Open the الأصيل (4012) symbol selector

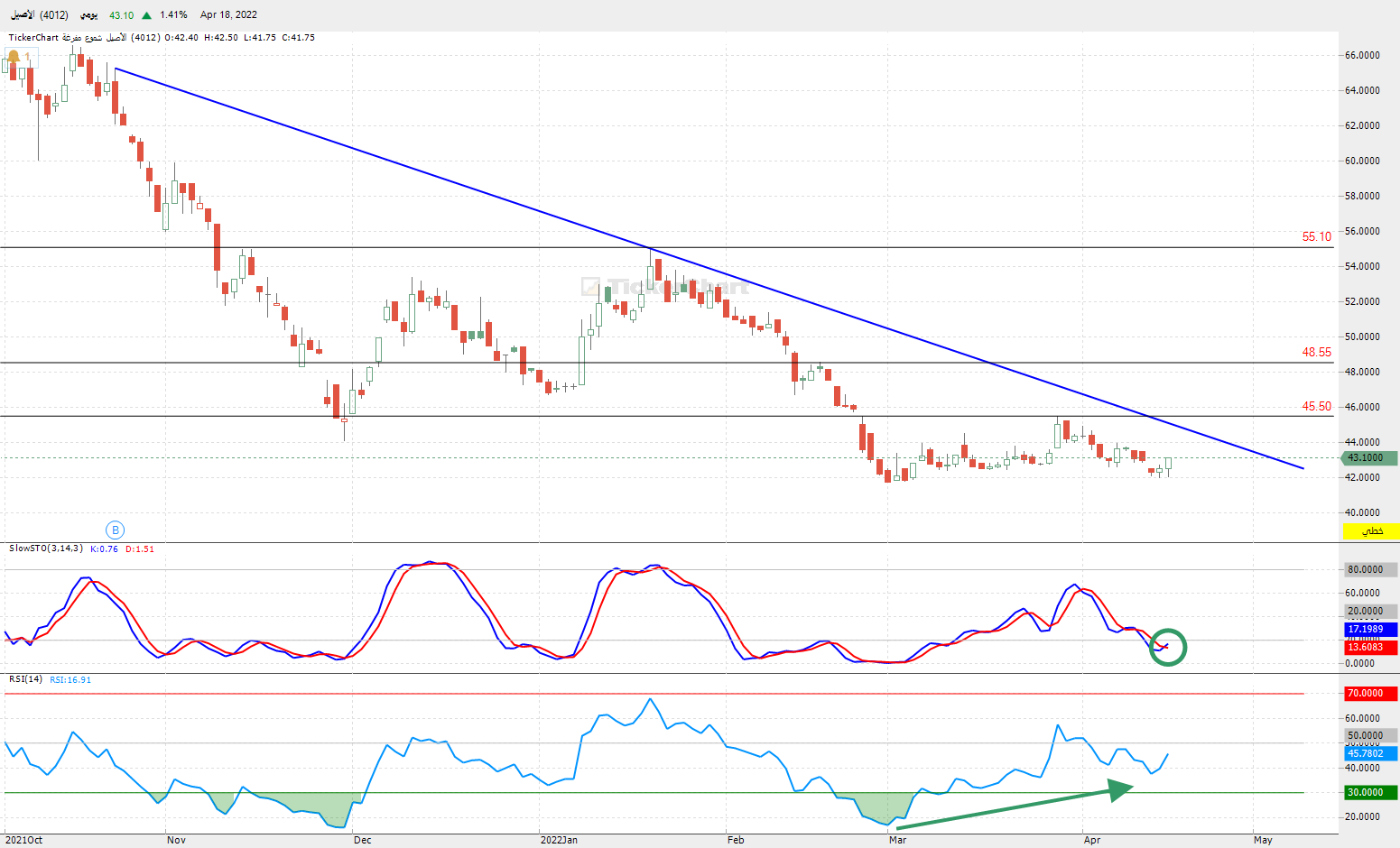(x=36, y=15)
